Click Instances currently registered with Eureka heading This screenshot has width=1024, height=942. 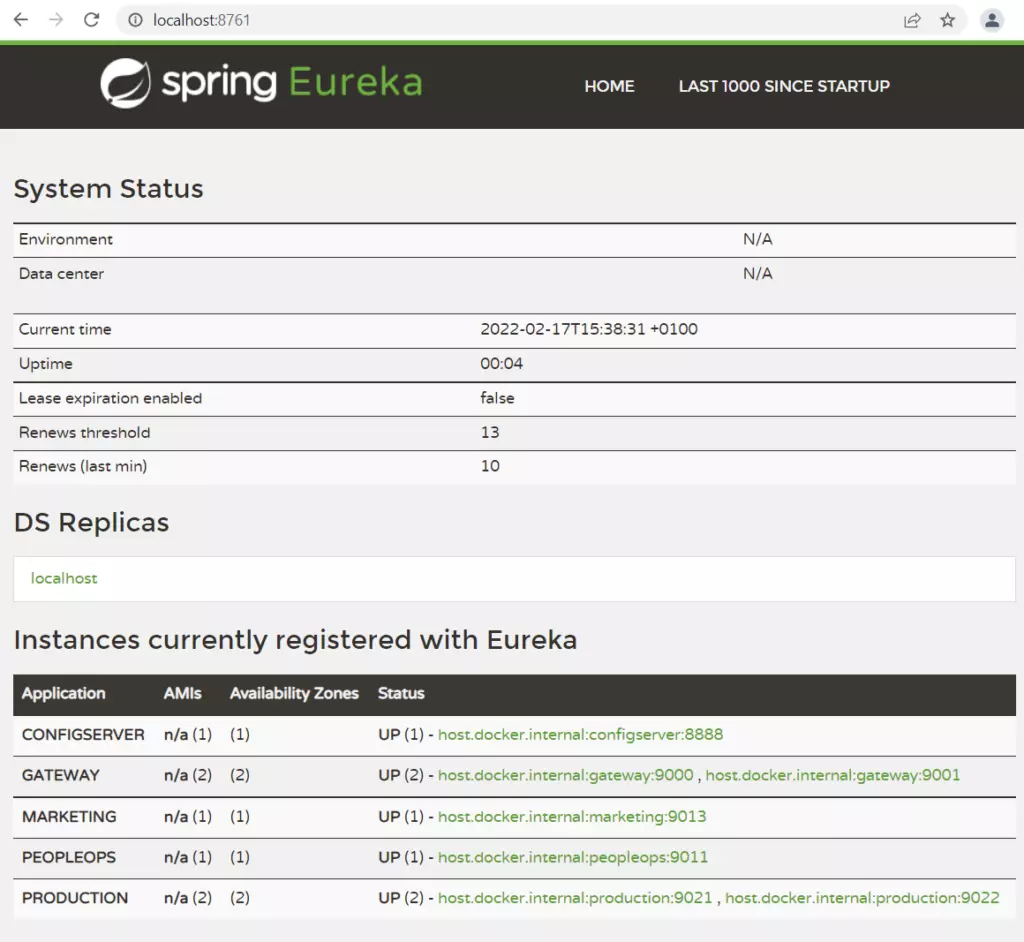295,640
